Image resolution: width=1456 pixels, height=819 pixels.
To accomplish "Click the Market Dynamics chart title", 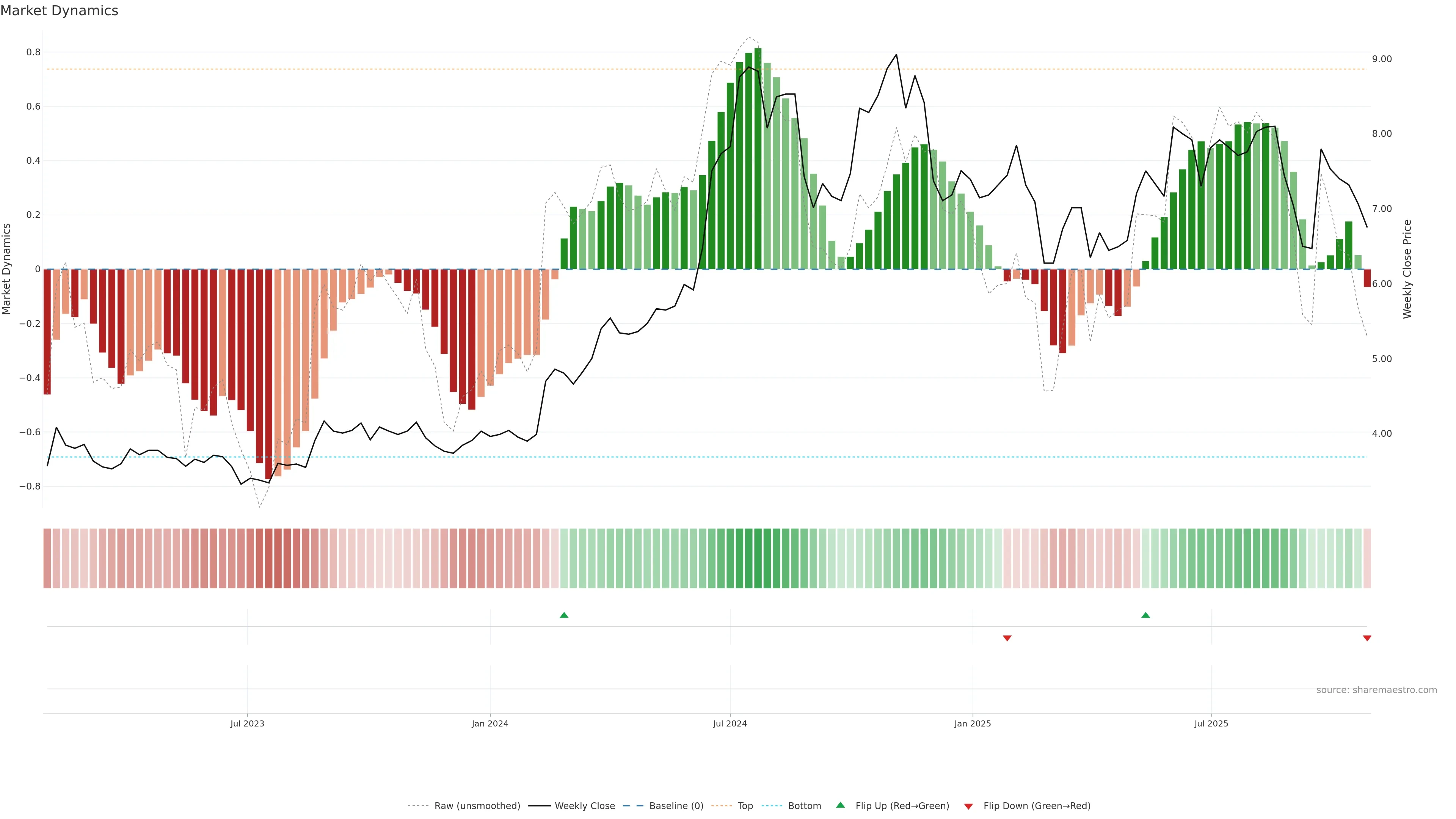I will click(x=60, y=11).
